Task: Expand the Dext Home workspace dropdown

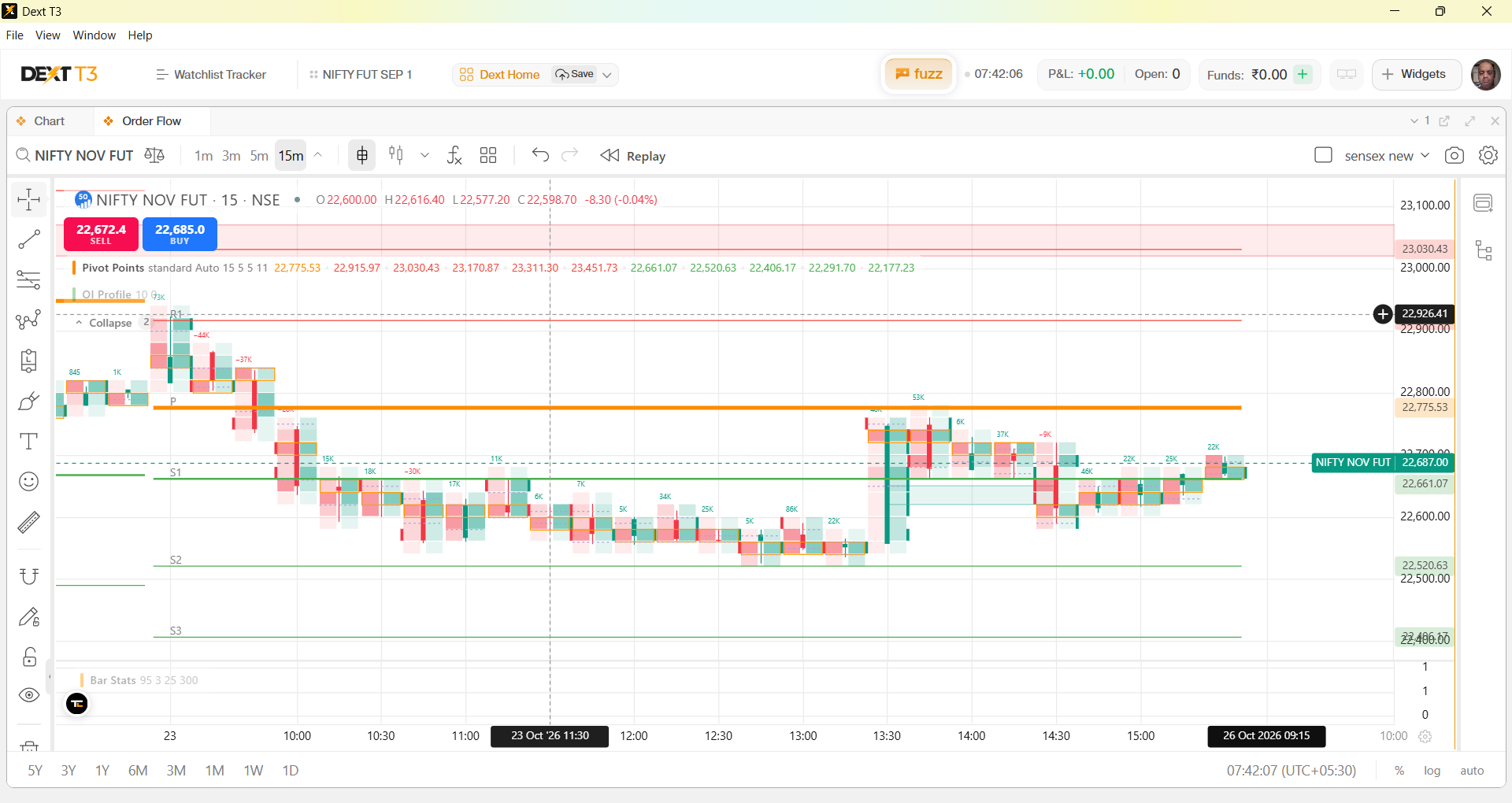Action: coord(607,75)
